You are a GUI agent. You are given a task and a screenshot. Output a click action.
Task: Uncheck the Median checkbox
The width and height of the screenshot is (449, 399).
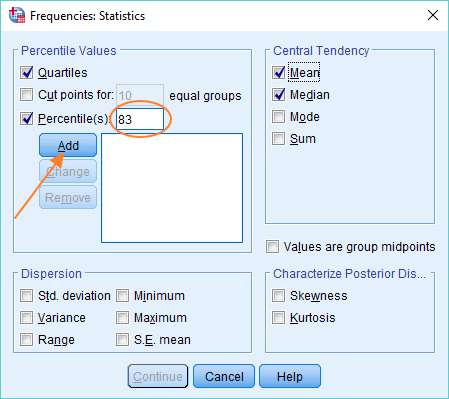278,95
